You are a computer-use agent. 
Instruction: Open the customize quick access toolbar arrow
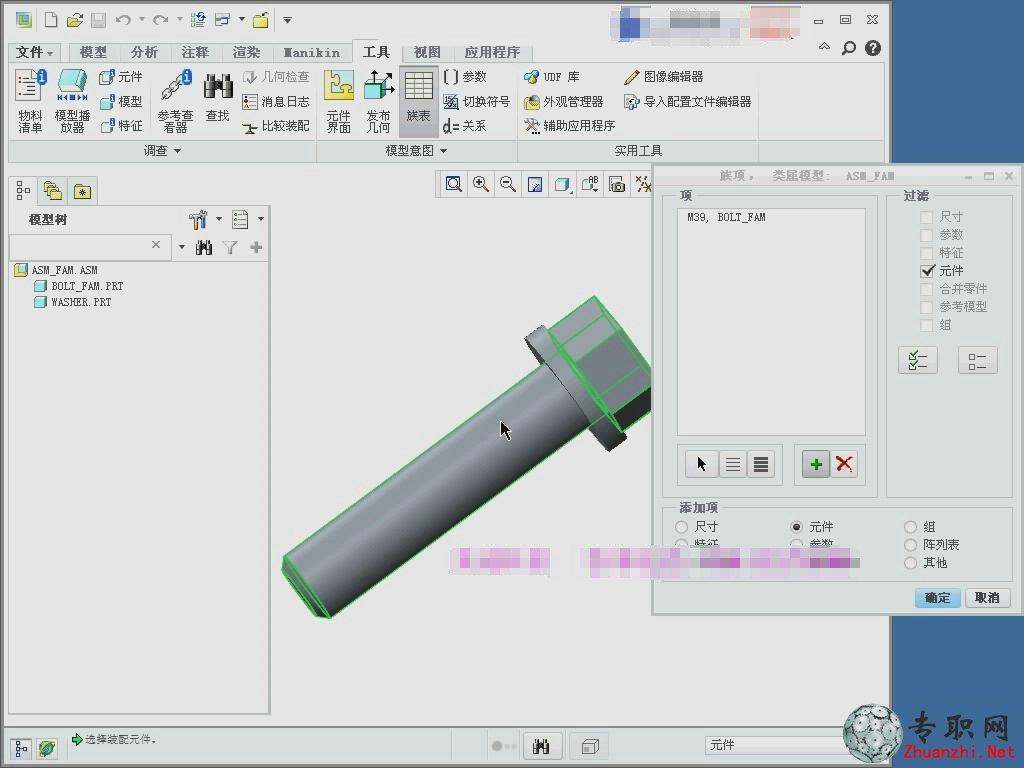click(287, 20)
